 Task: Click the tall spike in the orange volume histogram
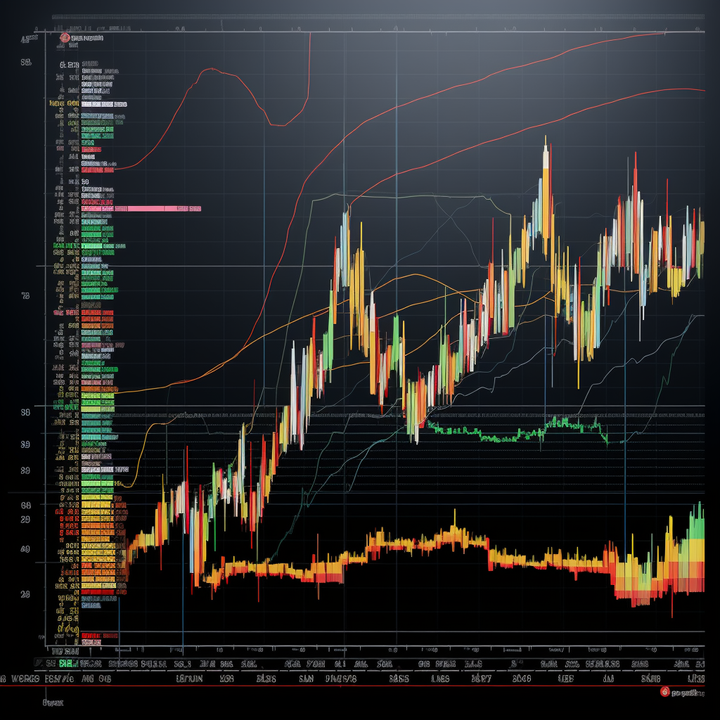455,521
